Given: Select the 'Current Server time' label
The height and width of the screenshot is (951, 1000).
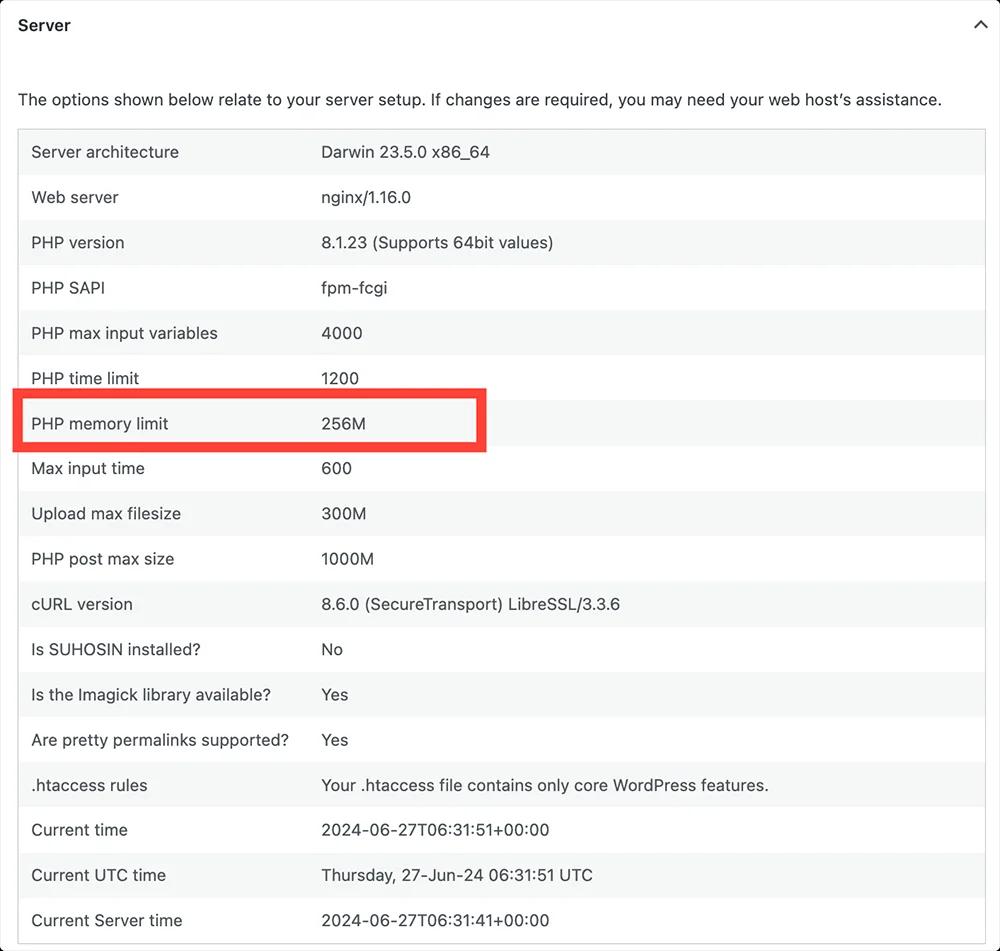Looking at the screenshot, I should pos(107,921).
